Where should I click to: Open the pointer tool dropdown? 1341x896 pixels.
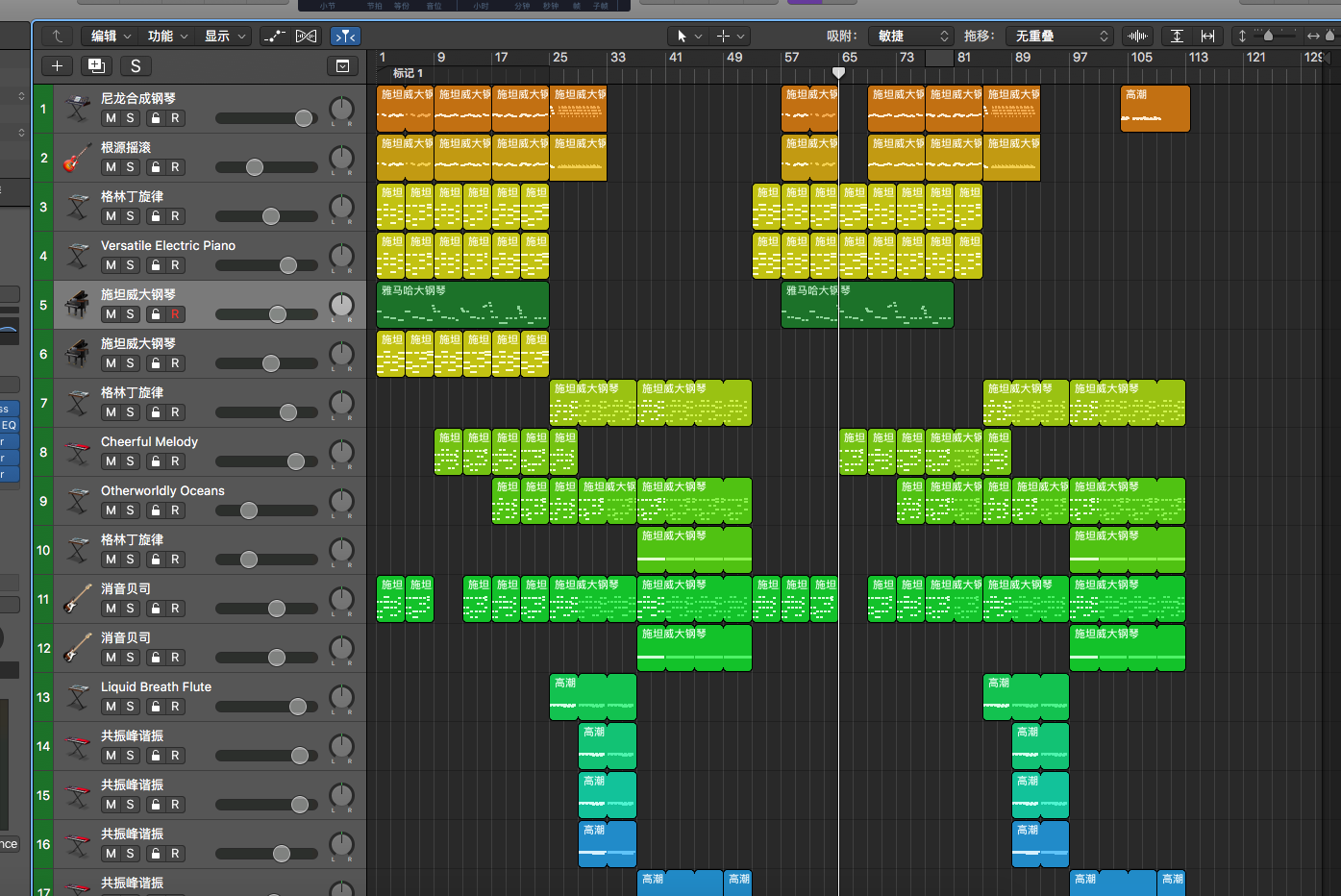coord(689,36)
